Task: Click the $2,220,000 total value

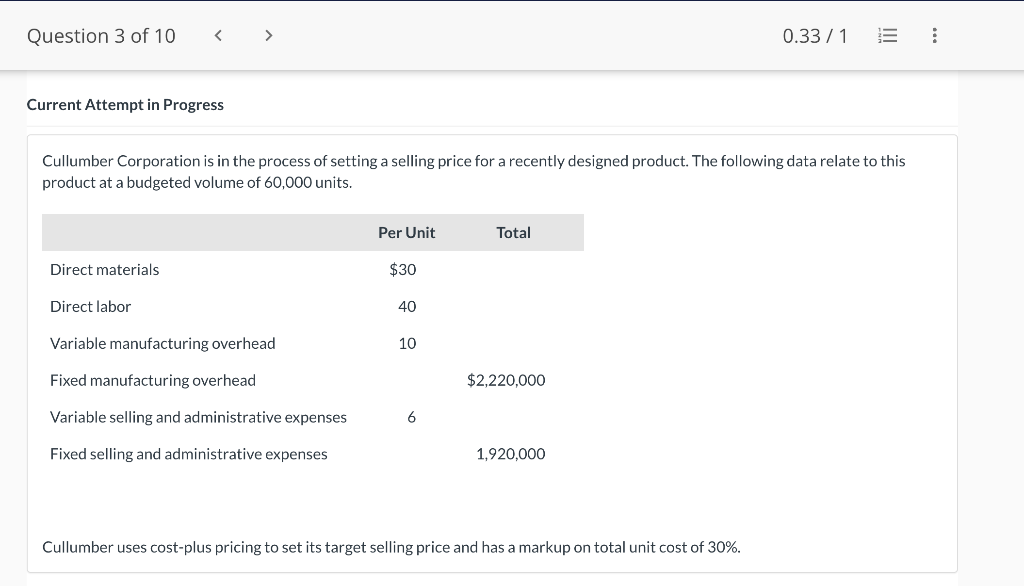Action: 506,380
